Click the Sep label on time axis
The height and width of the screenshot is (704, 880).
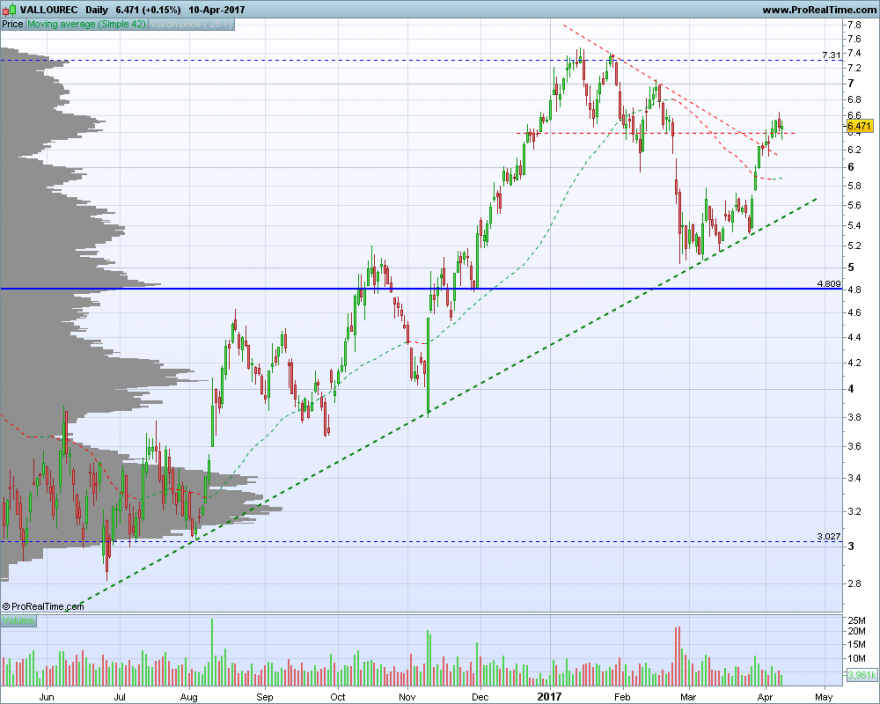tap(264, 697)
